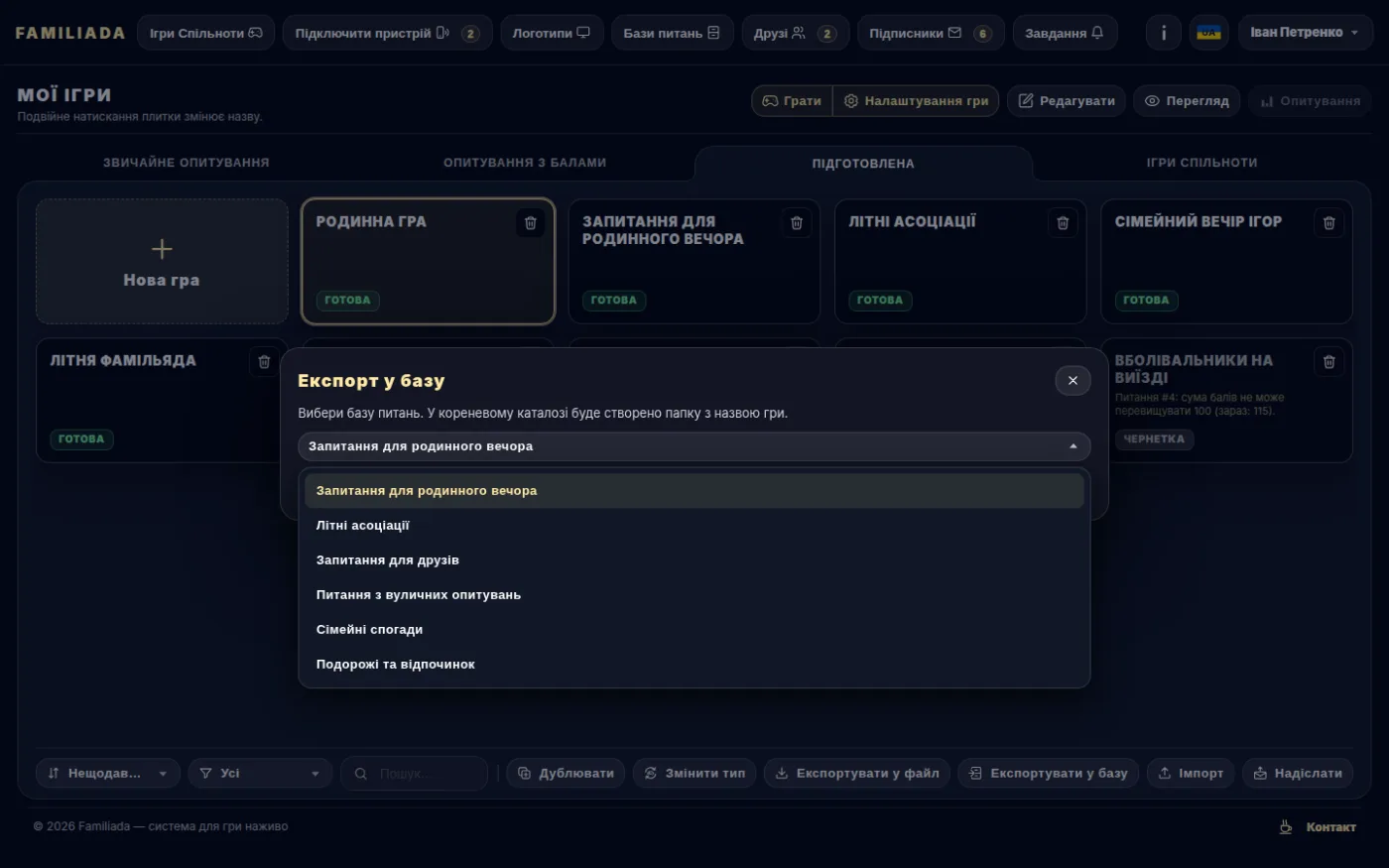The height and width of the screenshot is (868, 1389).
Task: Switch to Опитування з балами tab
Action: (525, 163)
